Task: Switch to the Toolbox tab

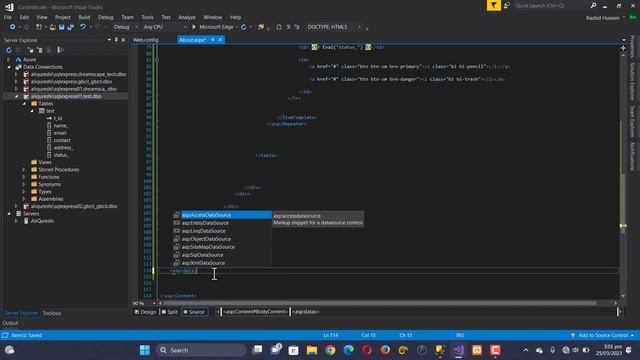Action: tap(52, 313)
